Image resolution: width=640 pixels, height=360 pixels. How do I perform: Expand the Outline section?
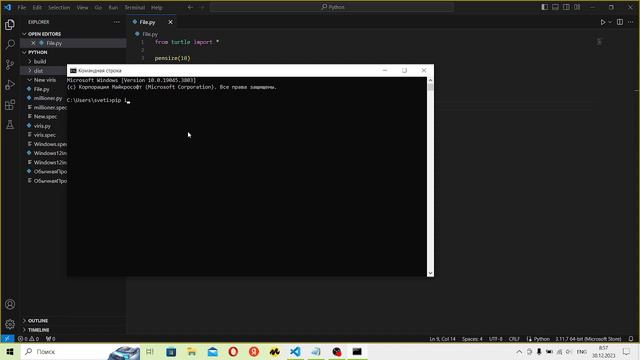tap(38, 321)
